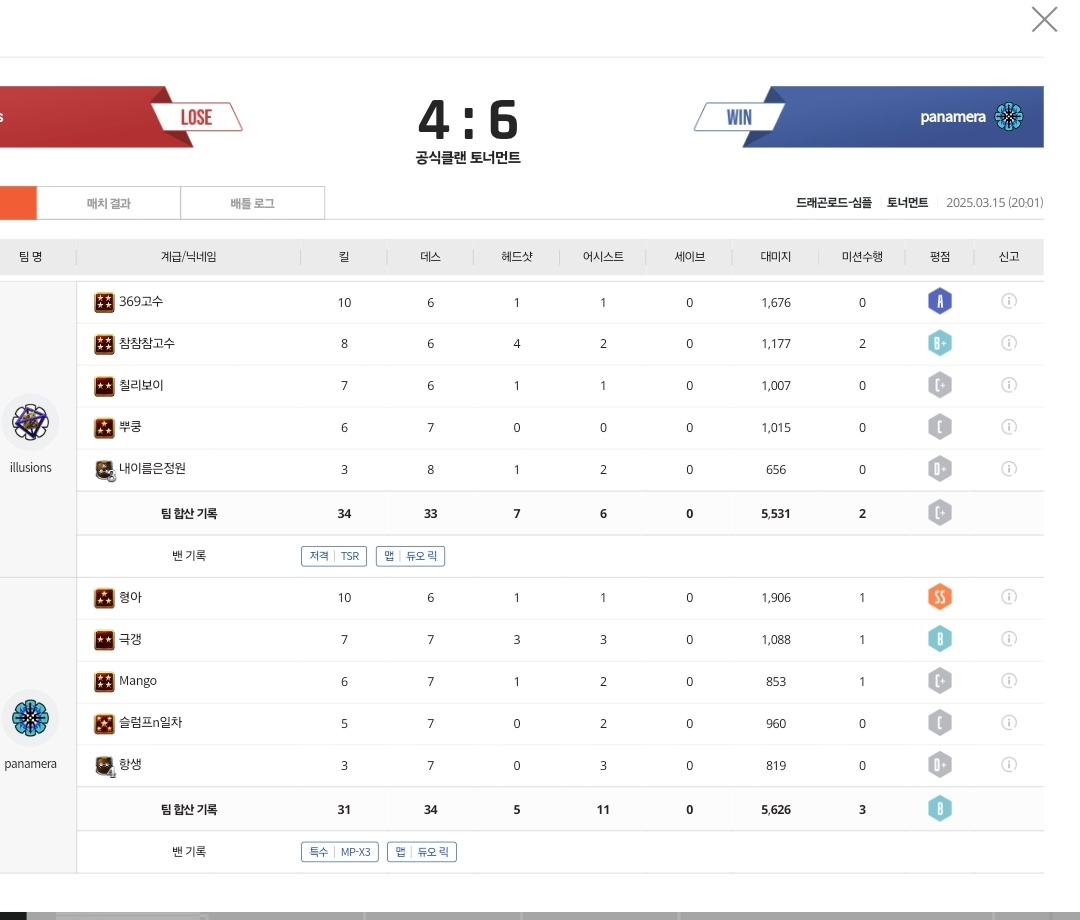Close the match result popup
The height and width of the screenshot is (920, 1080).
(x=1044, y=20)
